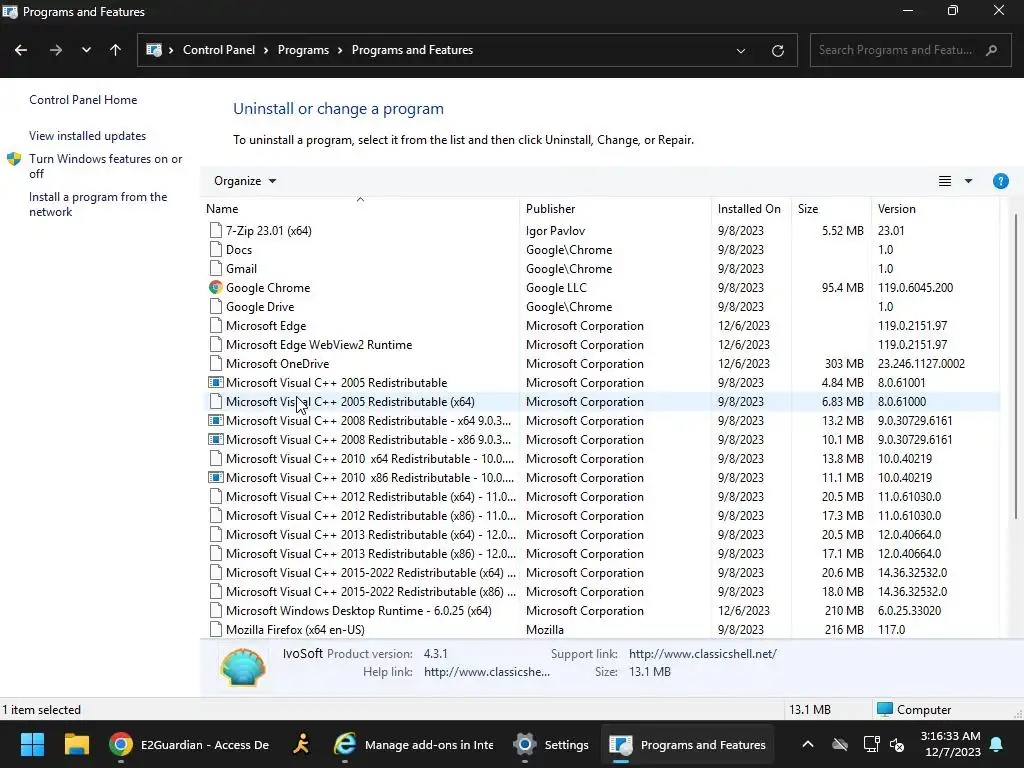
Task: Click the muted volume tray icon
Action: pyautogui.click(x=897, y=744)
